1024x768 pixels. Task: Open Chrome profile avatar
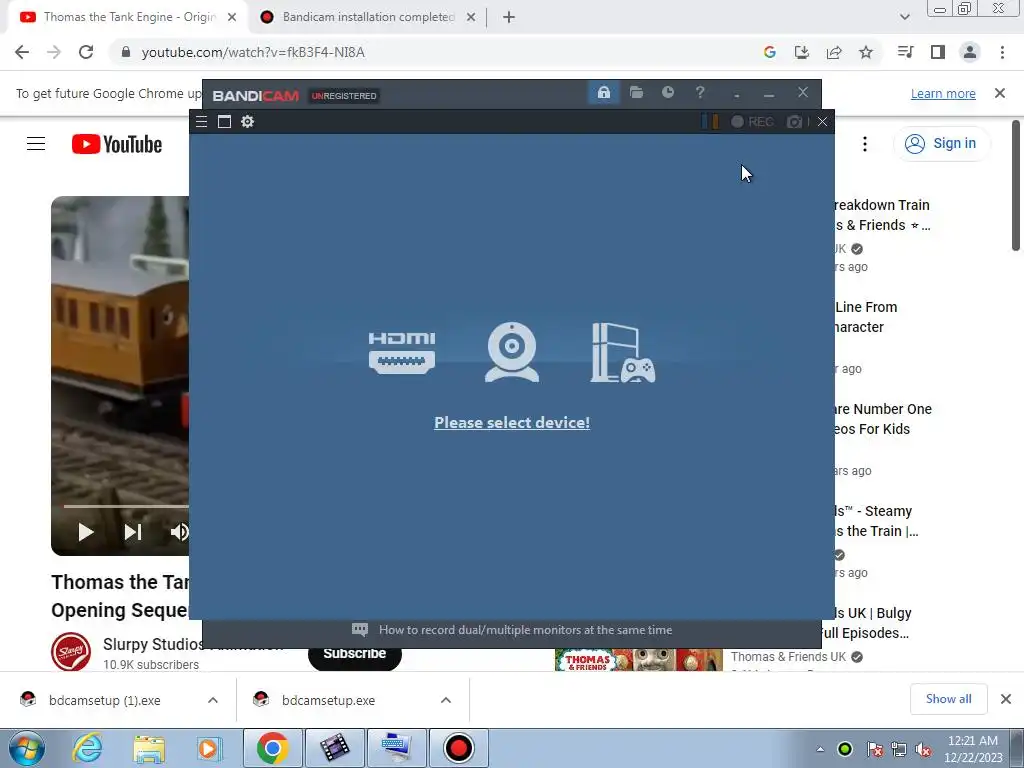(x=970, y=52)
